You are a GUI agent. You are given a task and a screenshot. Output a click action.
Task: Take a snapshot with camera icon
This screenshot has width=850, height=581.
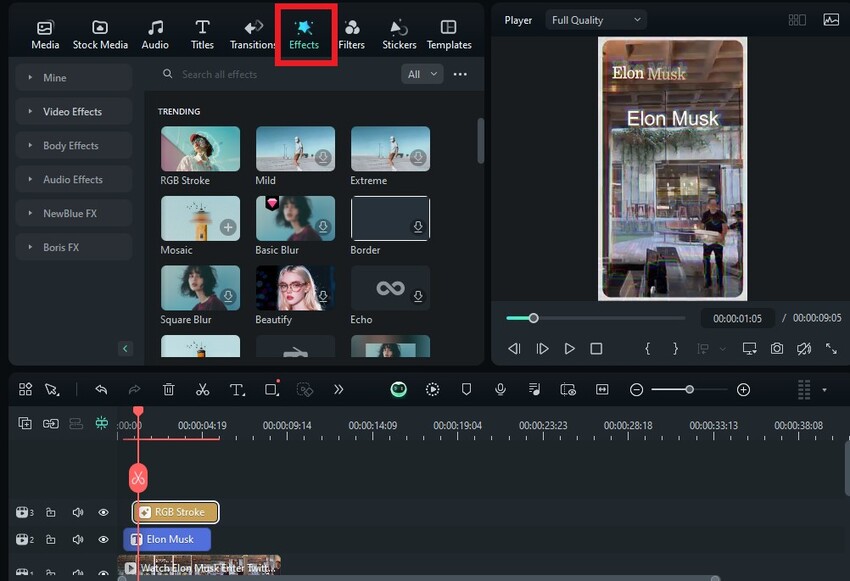[777, 348]
